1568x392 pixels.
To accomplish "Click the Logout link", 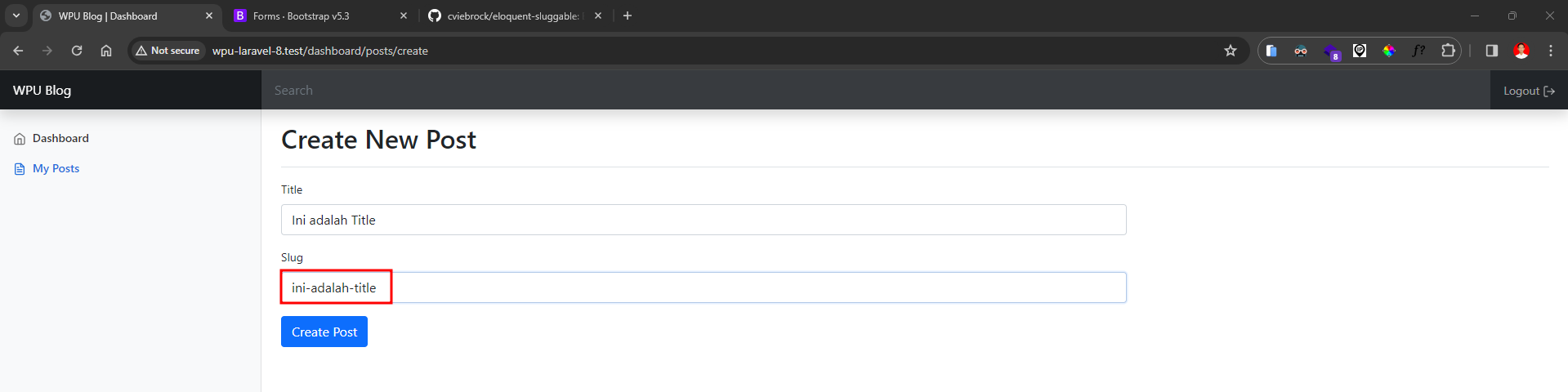I will [x=1528, y=91].
